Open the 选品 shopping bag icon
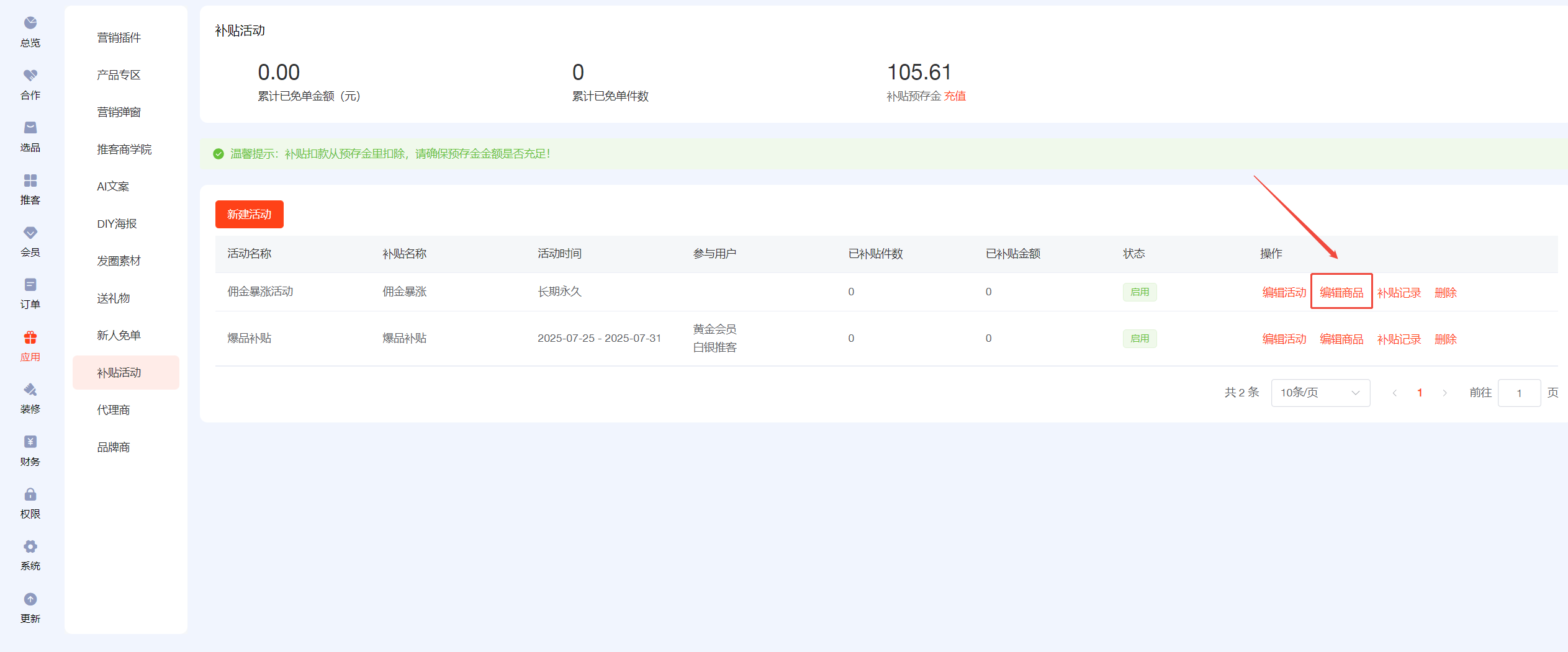 tap(30, 128)
